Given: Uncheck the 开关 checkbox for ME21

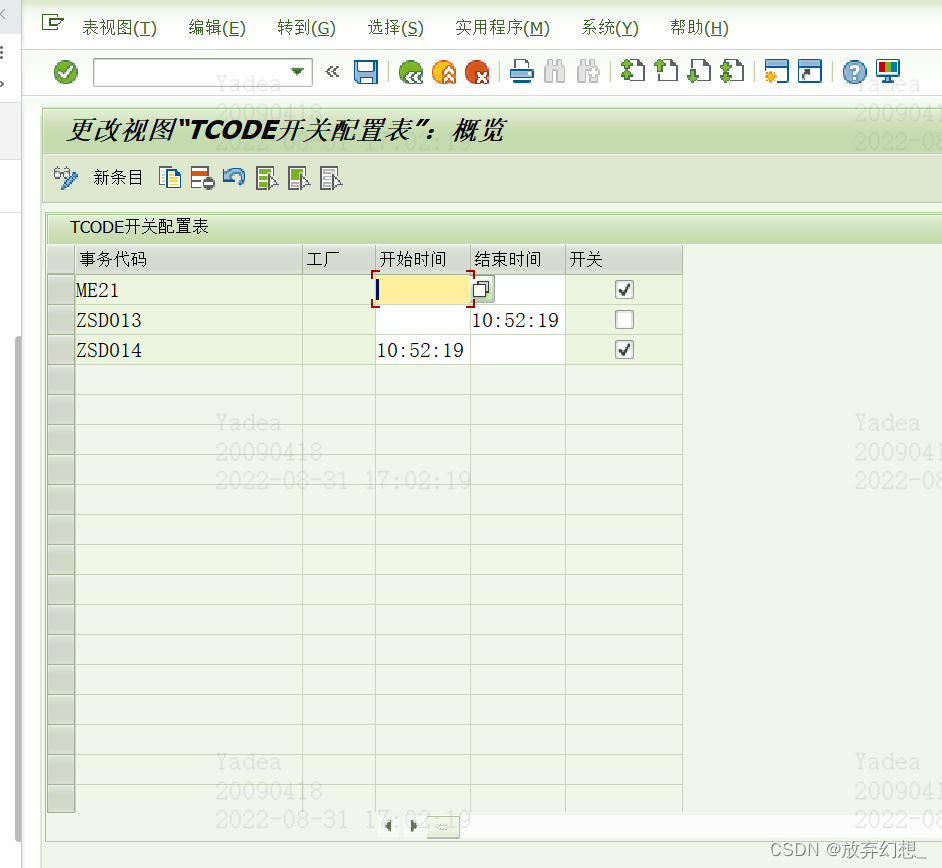Looking at the screenshot, I should (623, 289).
